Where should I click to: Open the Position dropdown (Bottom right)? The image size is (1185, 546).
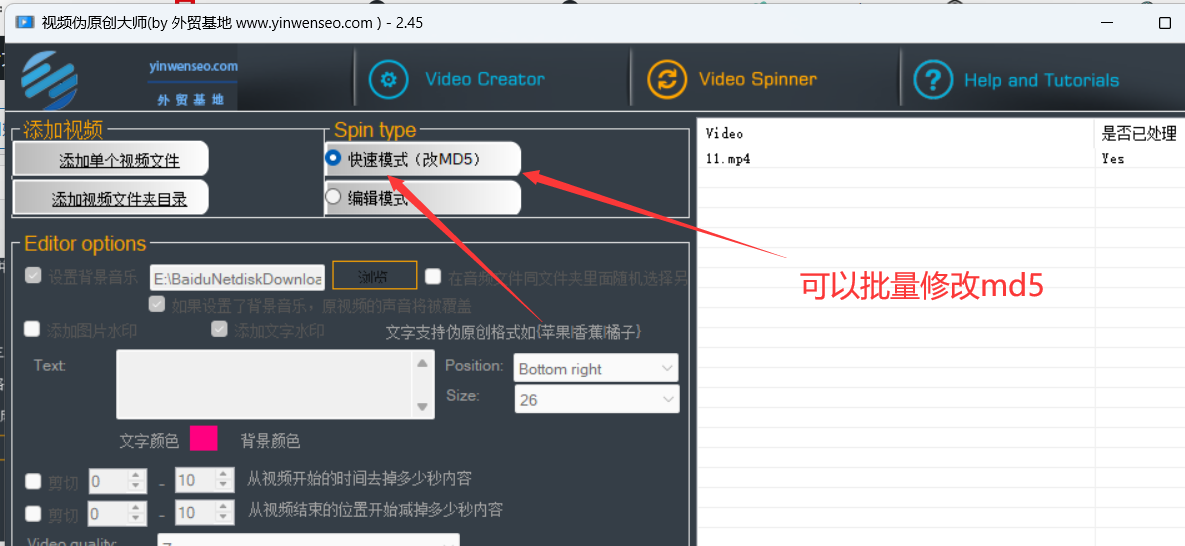(x=596, y=369)
